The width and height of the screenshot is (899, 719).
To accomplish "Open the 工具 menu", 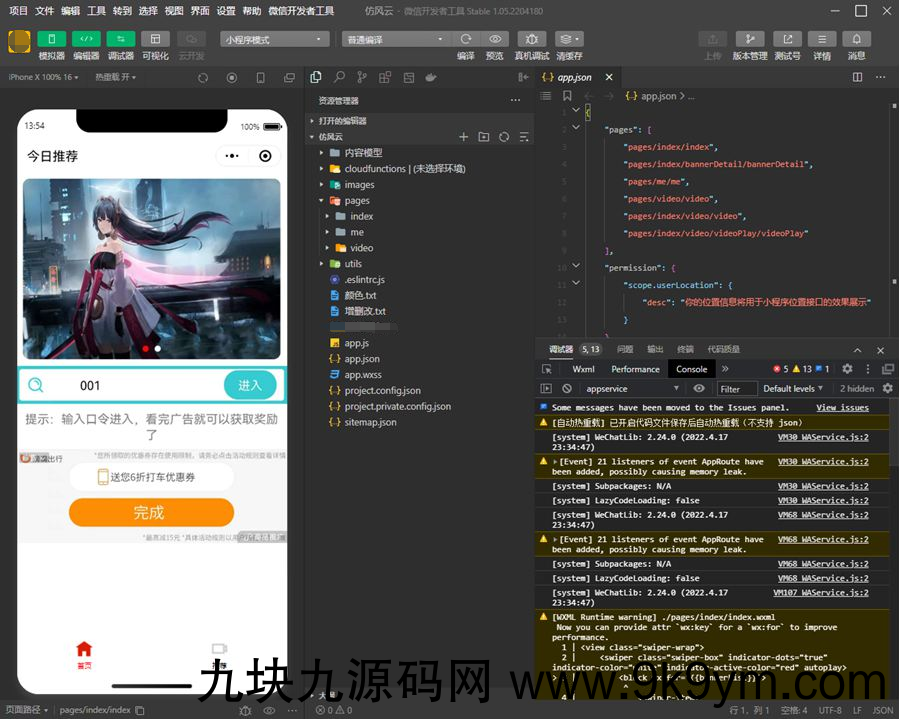I will 96,11.
